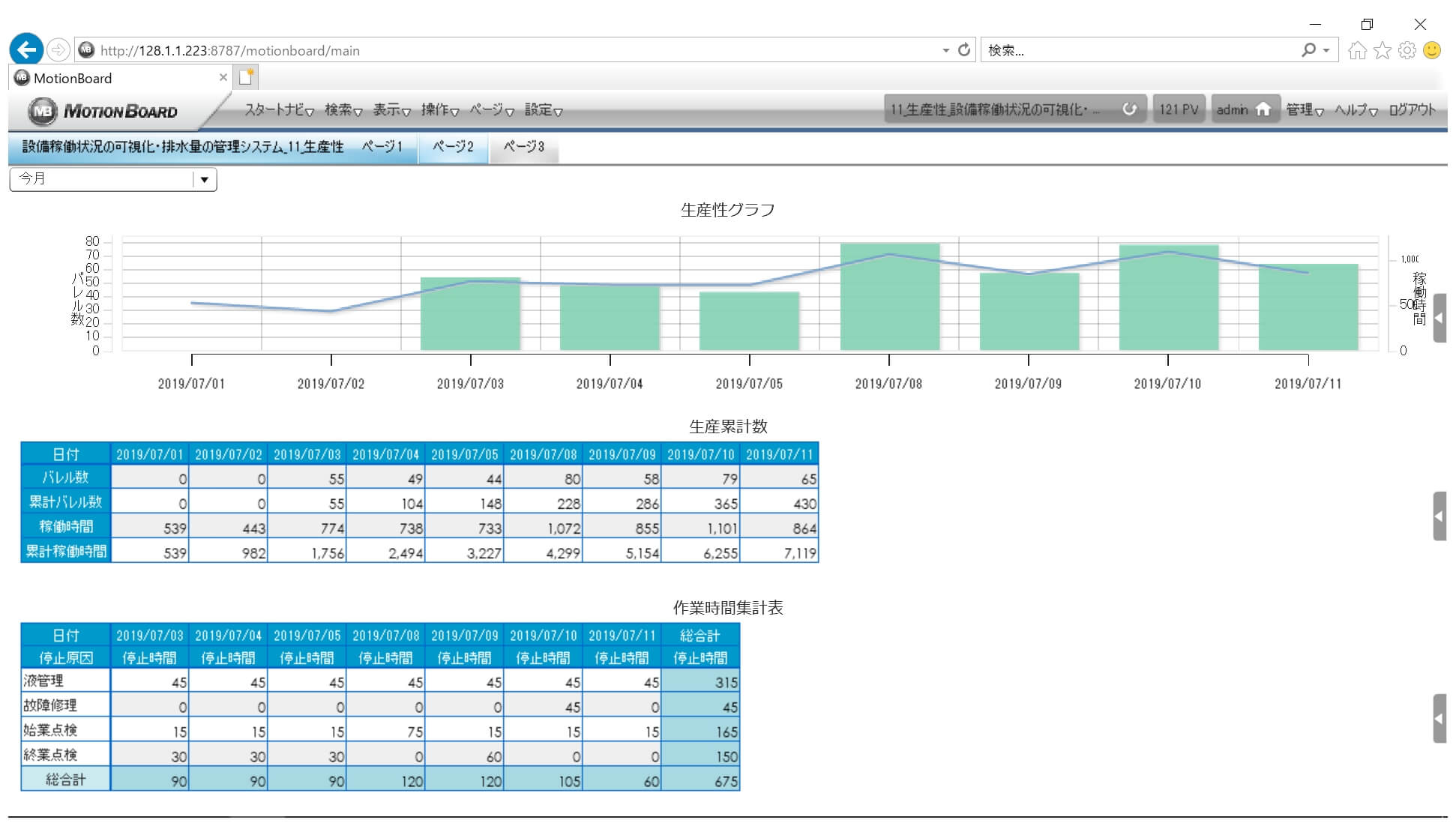Viewport: 1456px width, 826px height.
Task: Switch to ページ3 tab
Action: coord(523,147)
